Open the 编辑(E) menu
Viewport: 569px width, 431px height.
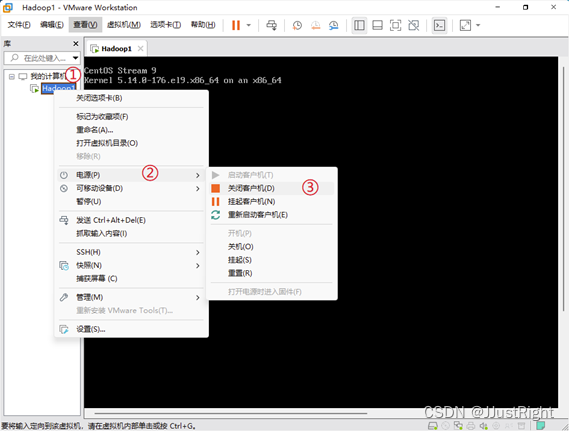point(52,25)
